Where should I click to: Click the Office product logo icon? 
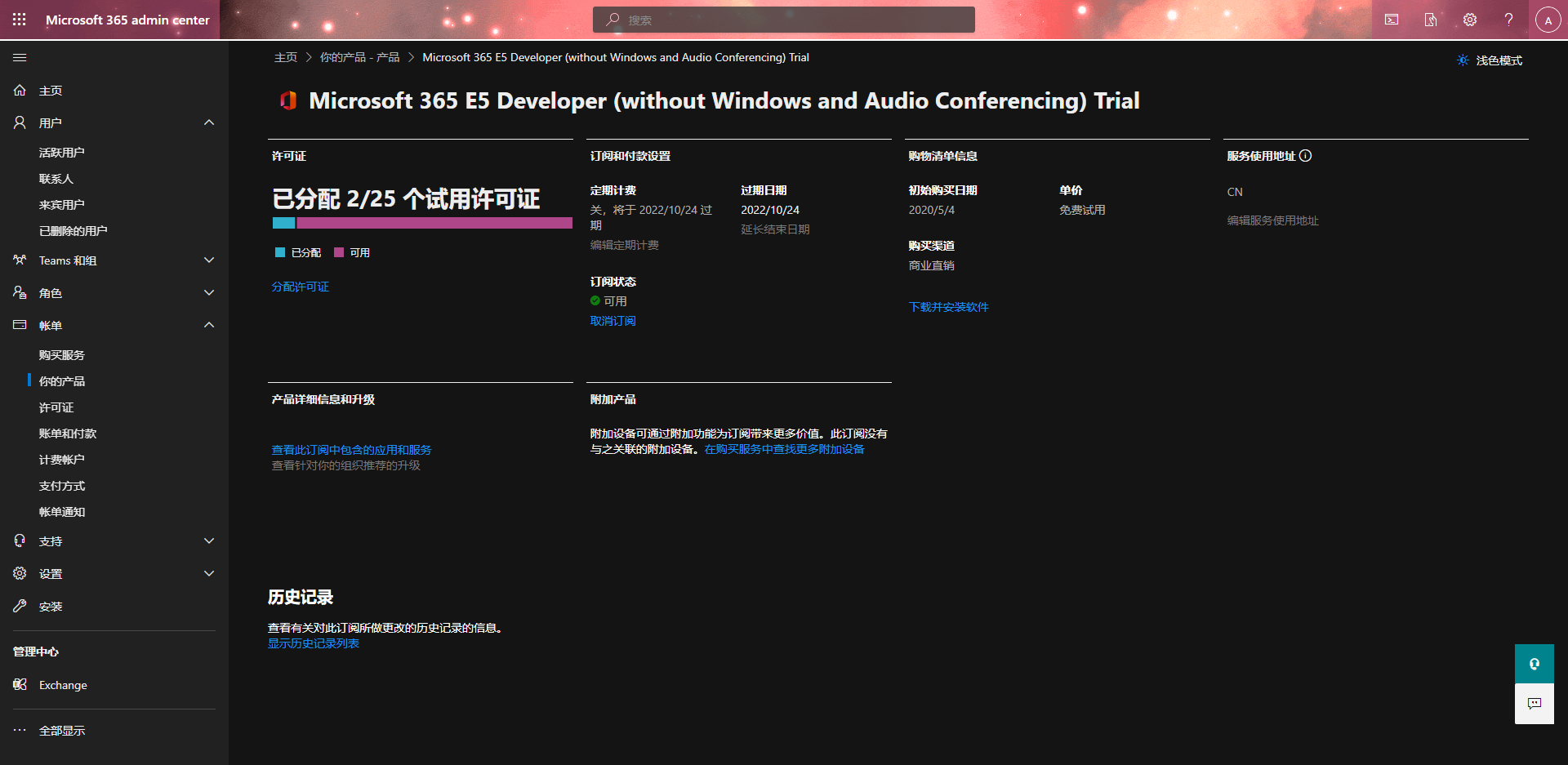tap(287, 100)
